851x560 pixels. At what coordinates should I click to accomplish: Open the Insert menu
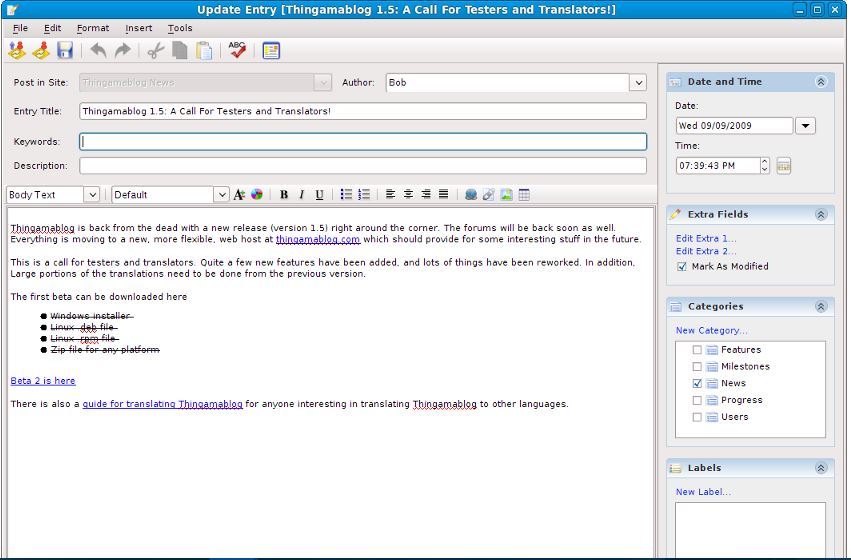138,28
